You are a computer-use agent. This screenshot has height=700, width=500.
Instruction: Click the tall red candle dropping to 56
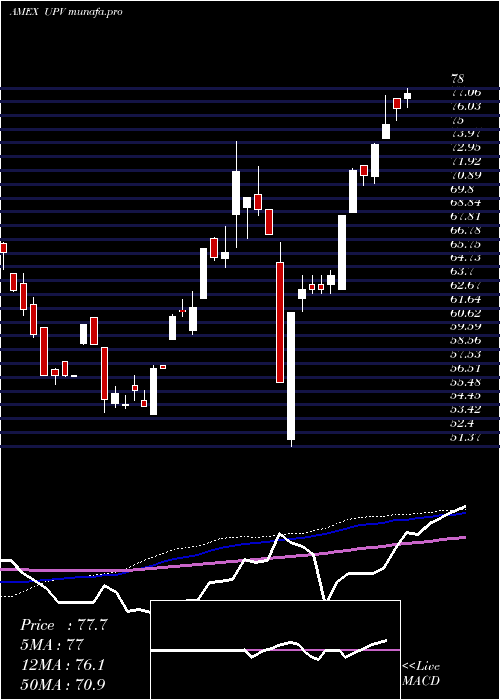tap(280, 322)
